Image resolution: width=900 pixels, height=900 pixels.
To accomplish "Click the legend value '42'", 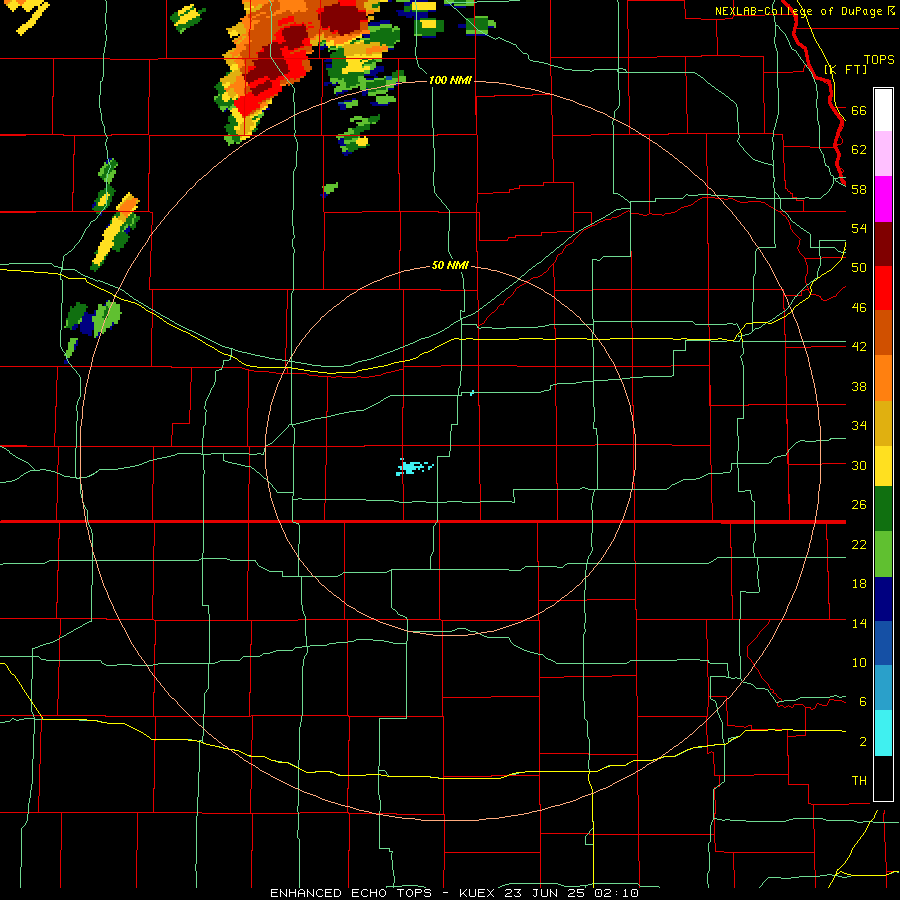I will click(859, 346).
